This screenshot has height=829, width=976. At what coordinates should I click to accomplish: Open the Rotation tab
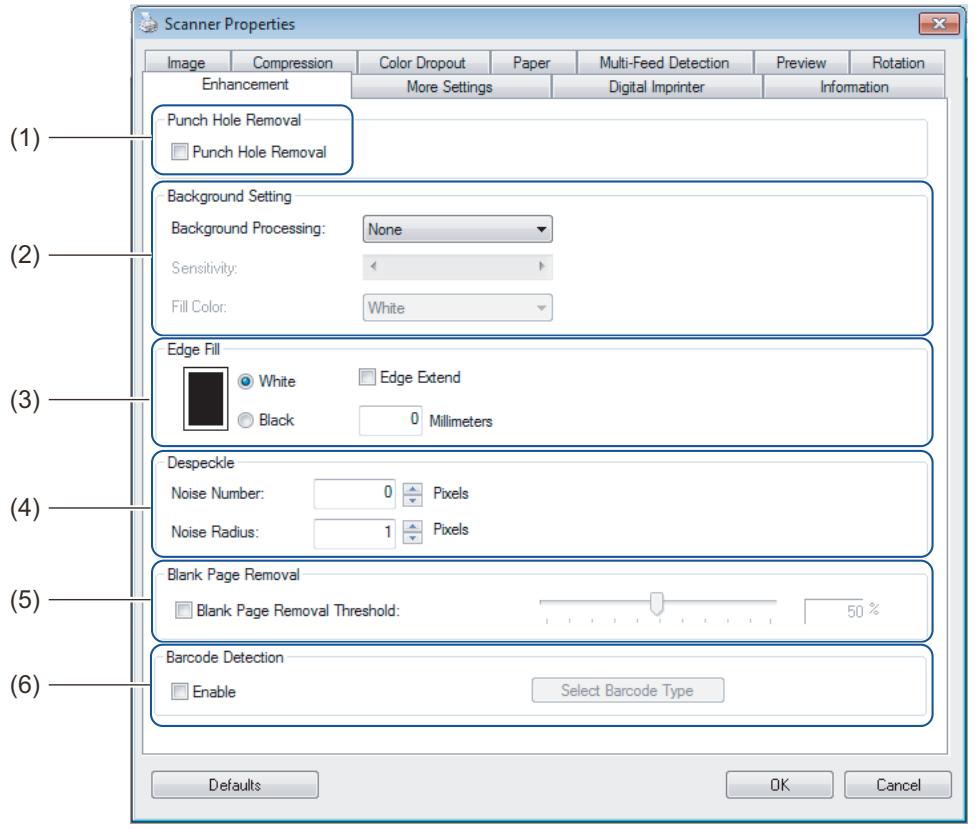pos(898,62)
